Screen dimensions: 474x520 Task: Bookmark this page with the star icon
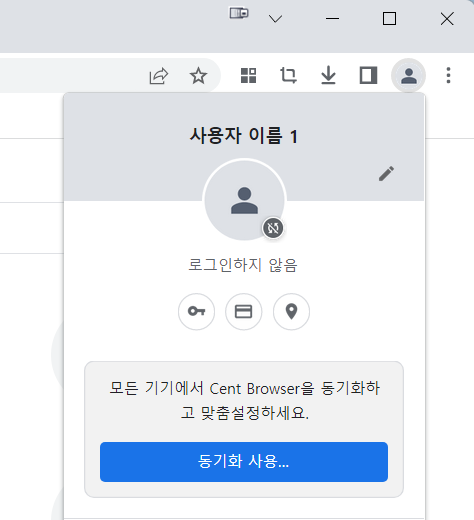point(198,76)
